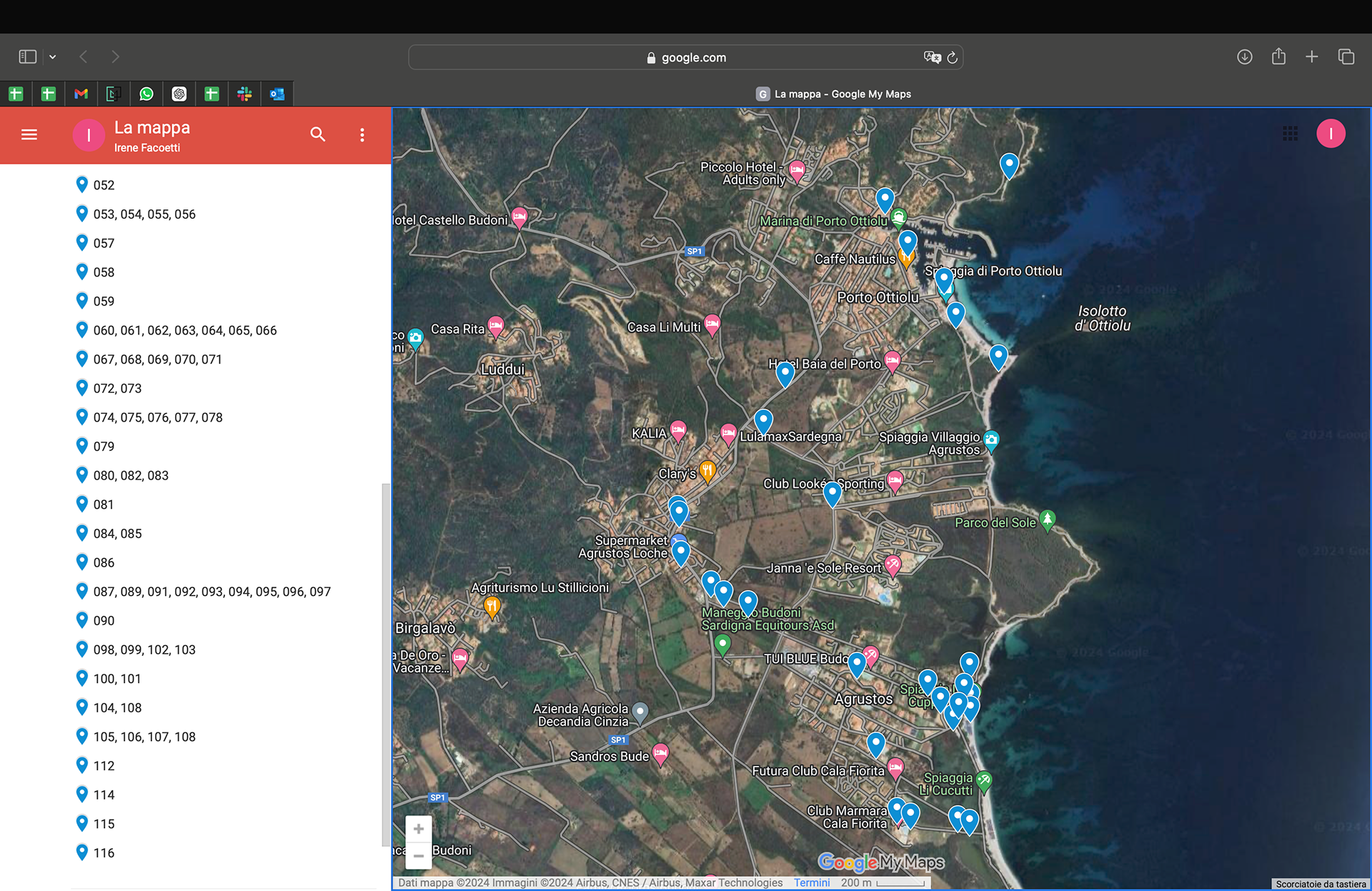The image size is (1372, 891).
Task: Go back in Safari
Action: click(84, 56)
